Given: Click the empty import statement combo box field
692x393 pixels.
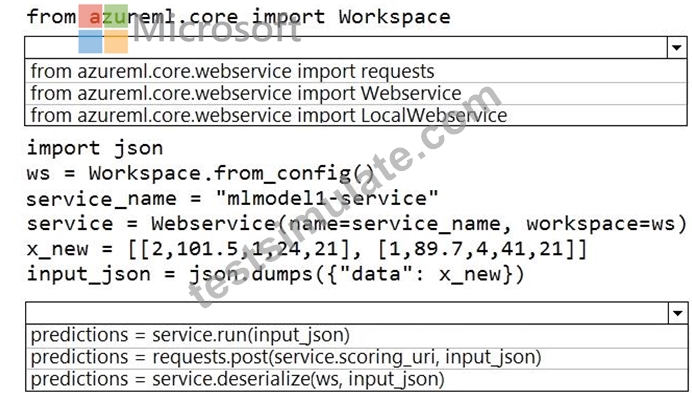Looking at the screenshot, I should 346,47.
